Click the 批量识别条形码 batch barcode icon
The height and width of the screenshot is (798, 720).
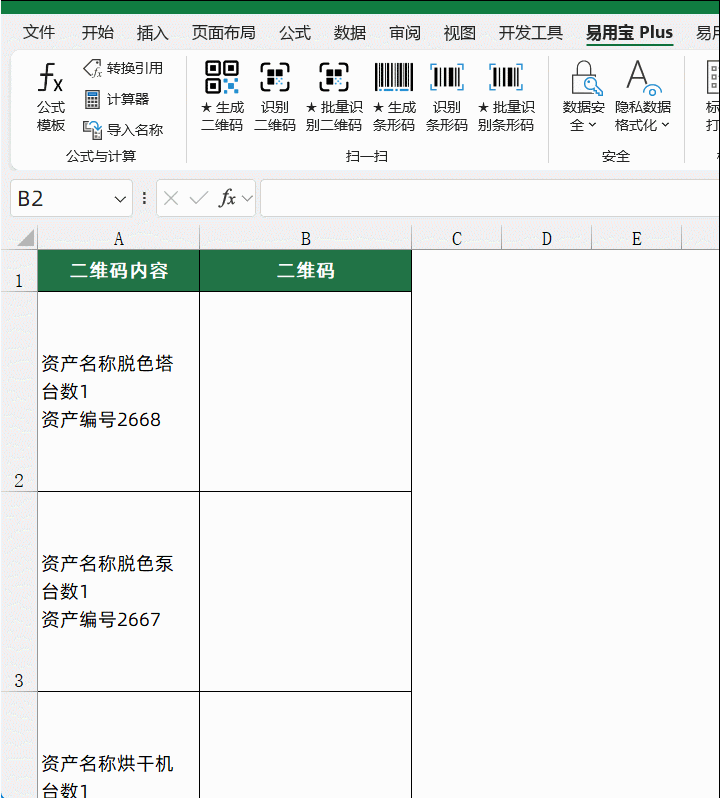click(x=506, y=78)
